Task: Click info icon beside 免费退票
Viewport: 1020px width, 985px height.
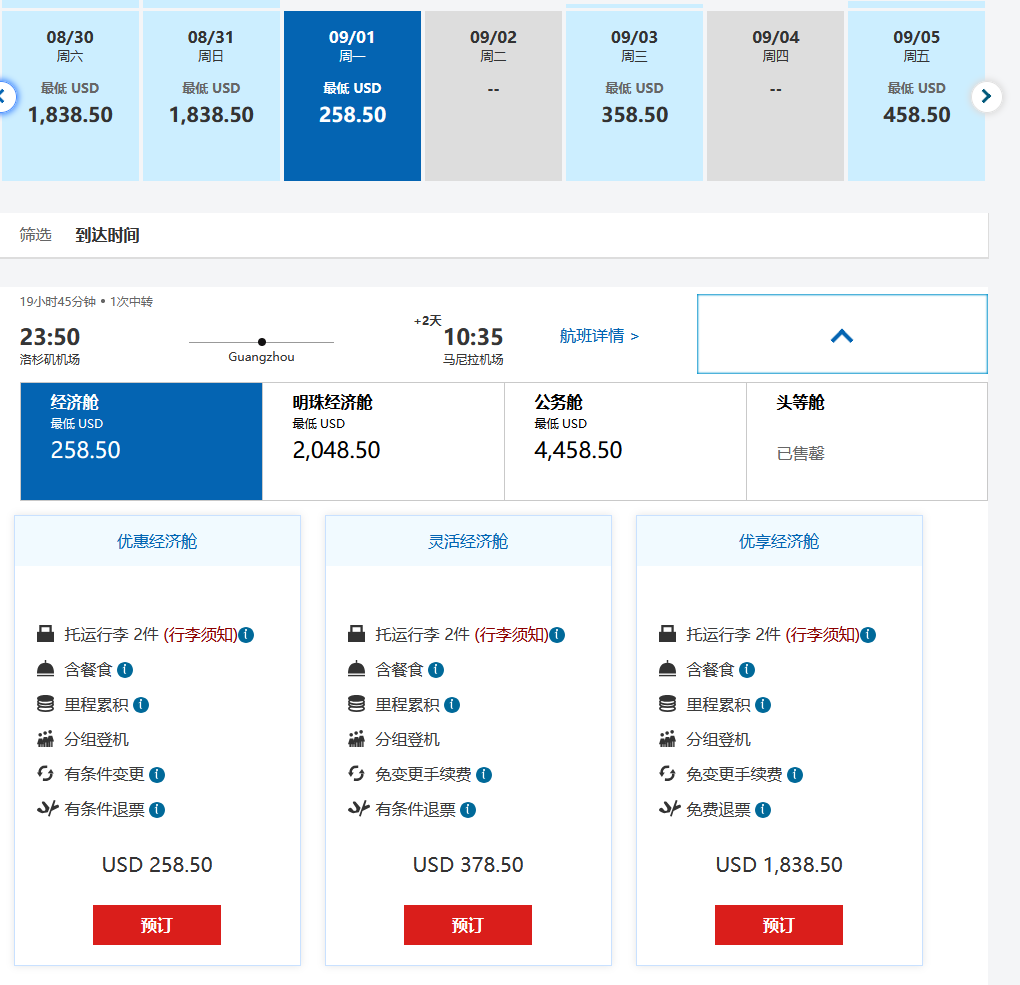Action: click(763, 810)
